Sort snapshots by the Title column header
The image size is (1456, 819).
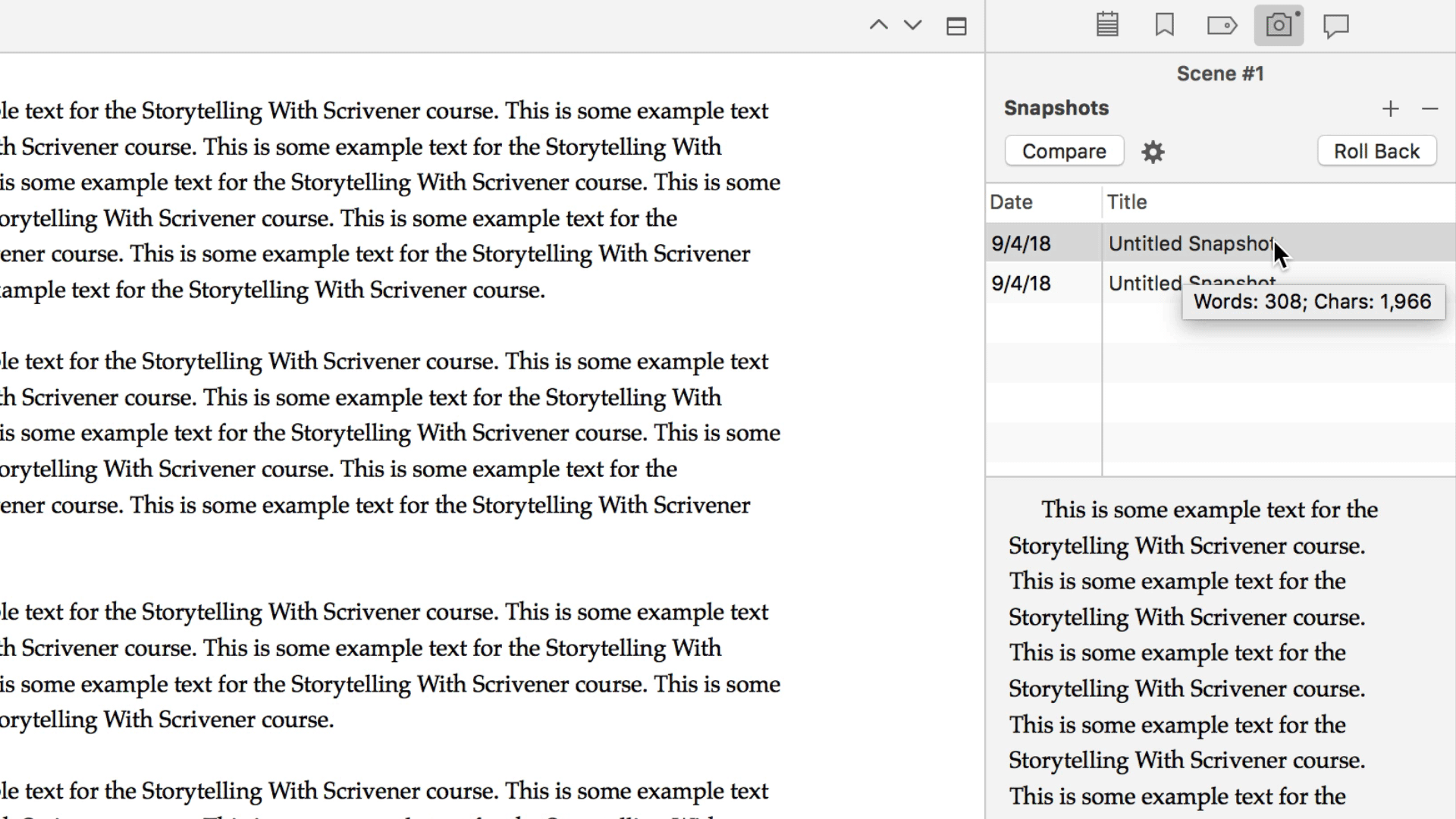tap(1127, 202)
